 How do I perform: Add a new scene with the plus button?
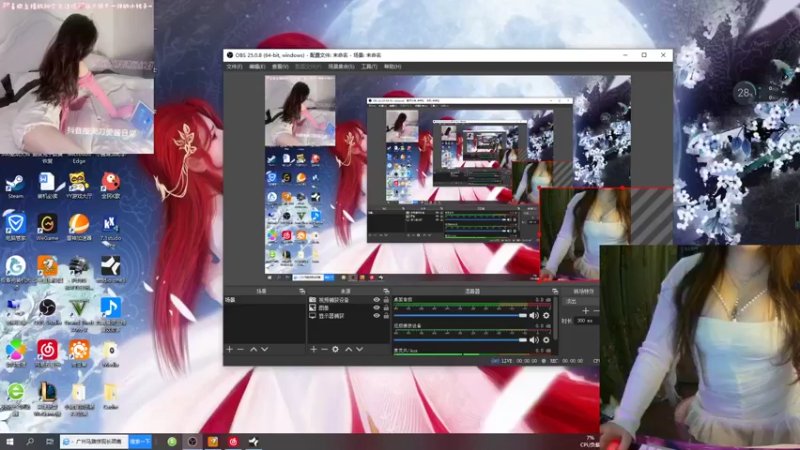(230, 349)
